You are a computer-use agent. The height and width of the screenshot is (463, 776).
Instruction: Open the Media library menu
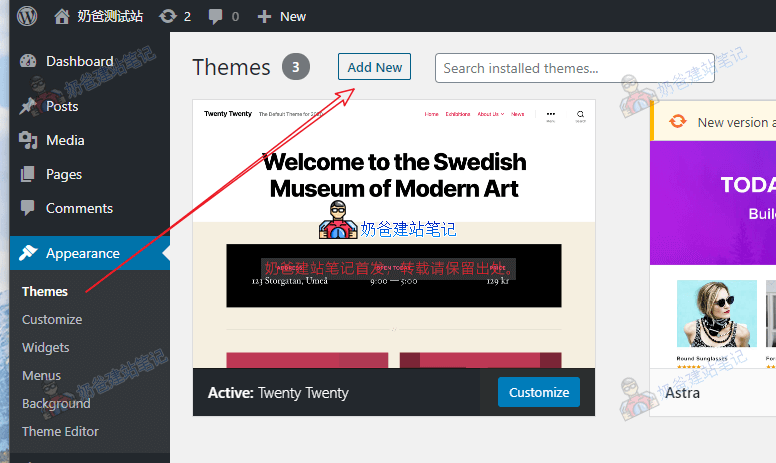(x=65, y=140)
